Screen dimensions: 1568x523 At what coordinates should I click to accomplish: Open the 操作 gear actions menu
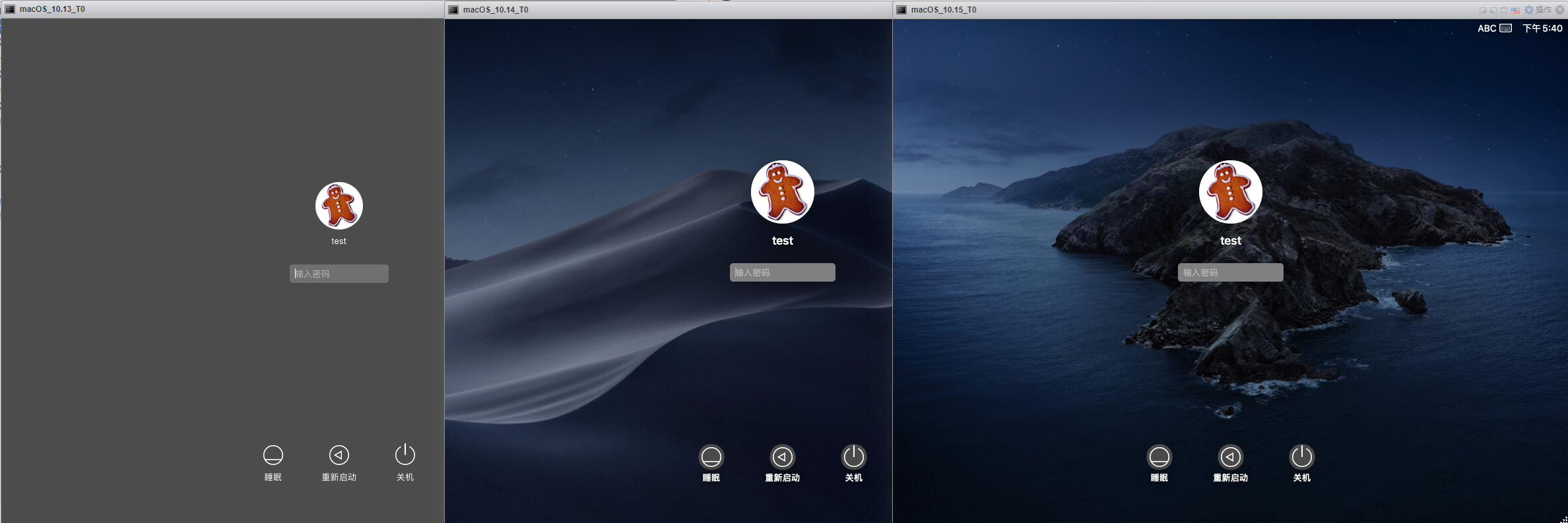1538,10
